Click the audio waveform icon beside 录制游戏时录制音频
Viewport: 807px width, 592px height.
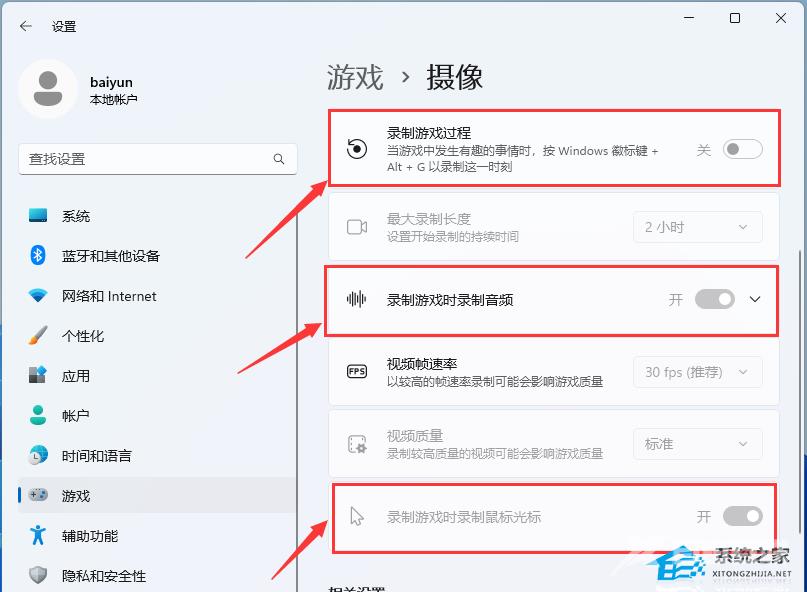(356, 299)
